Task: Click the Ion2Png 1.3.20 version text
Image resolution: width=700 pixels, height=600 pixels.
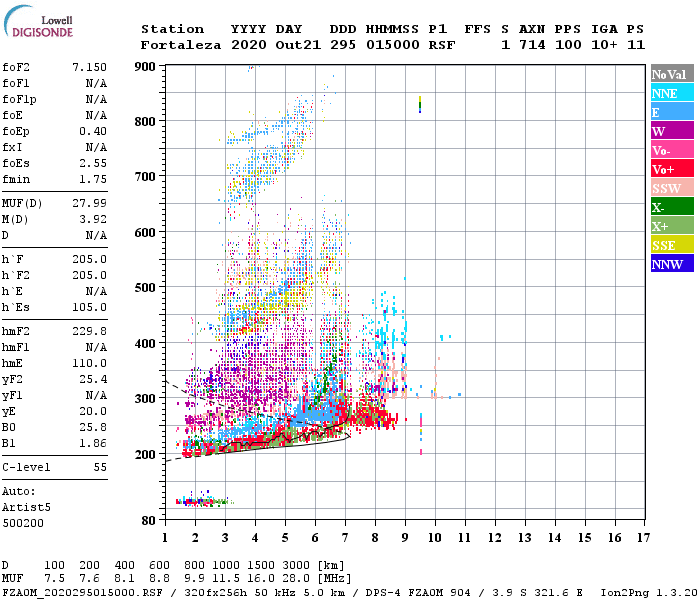Action: pyautogui.click(x=649, y=593)
